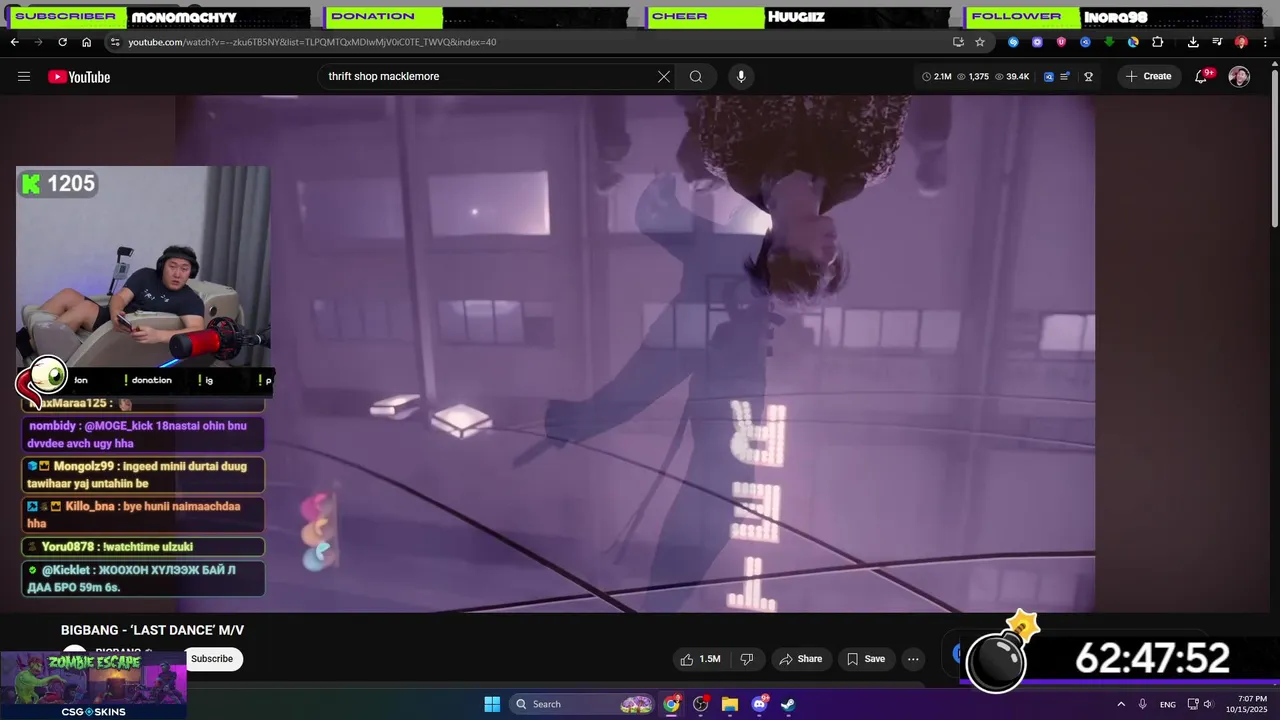The image size is (1280, 720).
Task: Open the browser profile avatar
Action: 1241,42
